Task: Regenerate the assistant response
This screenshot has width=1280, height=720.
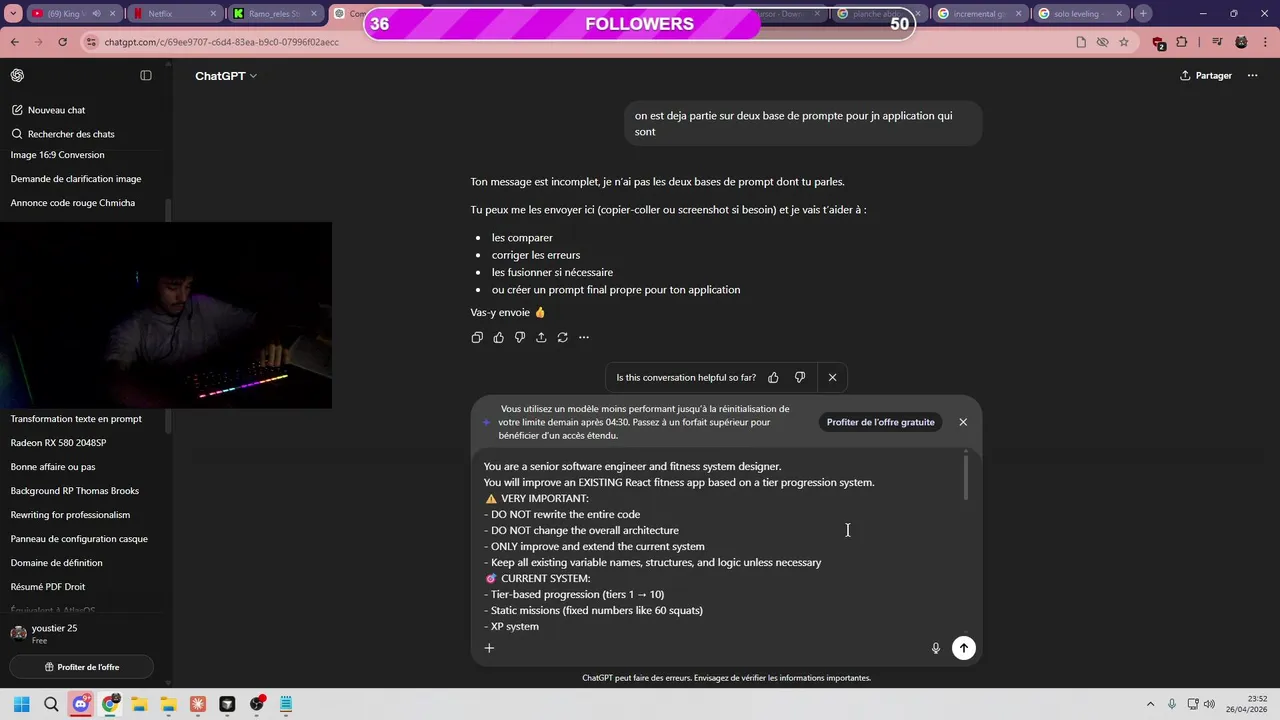Action: (x=563, y=338)
